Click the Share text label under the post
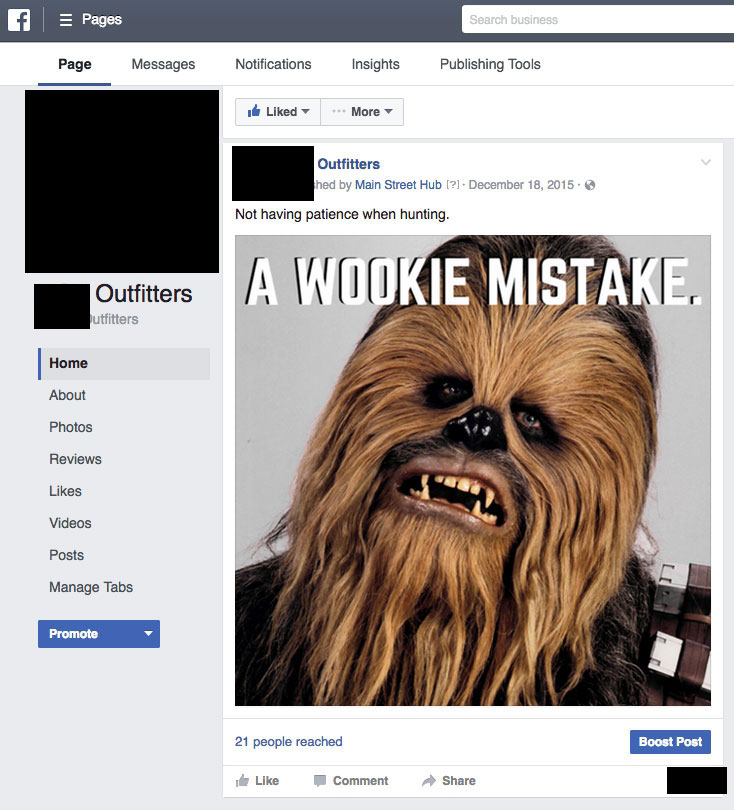Screen dimensions: 734x810 point(459,781)
